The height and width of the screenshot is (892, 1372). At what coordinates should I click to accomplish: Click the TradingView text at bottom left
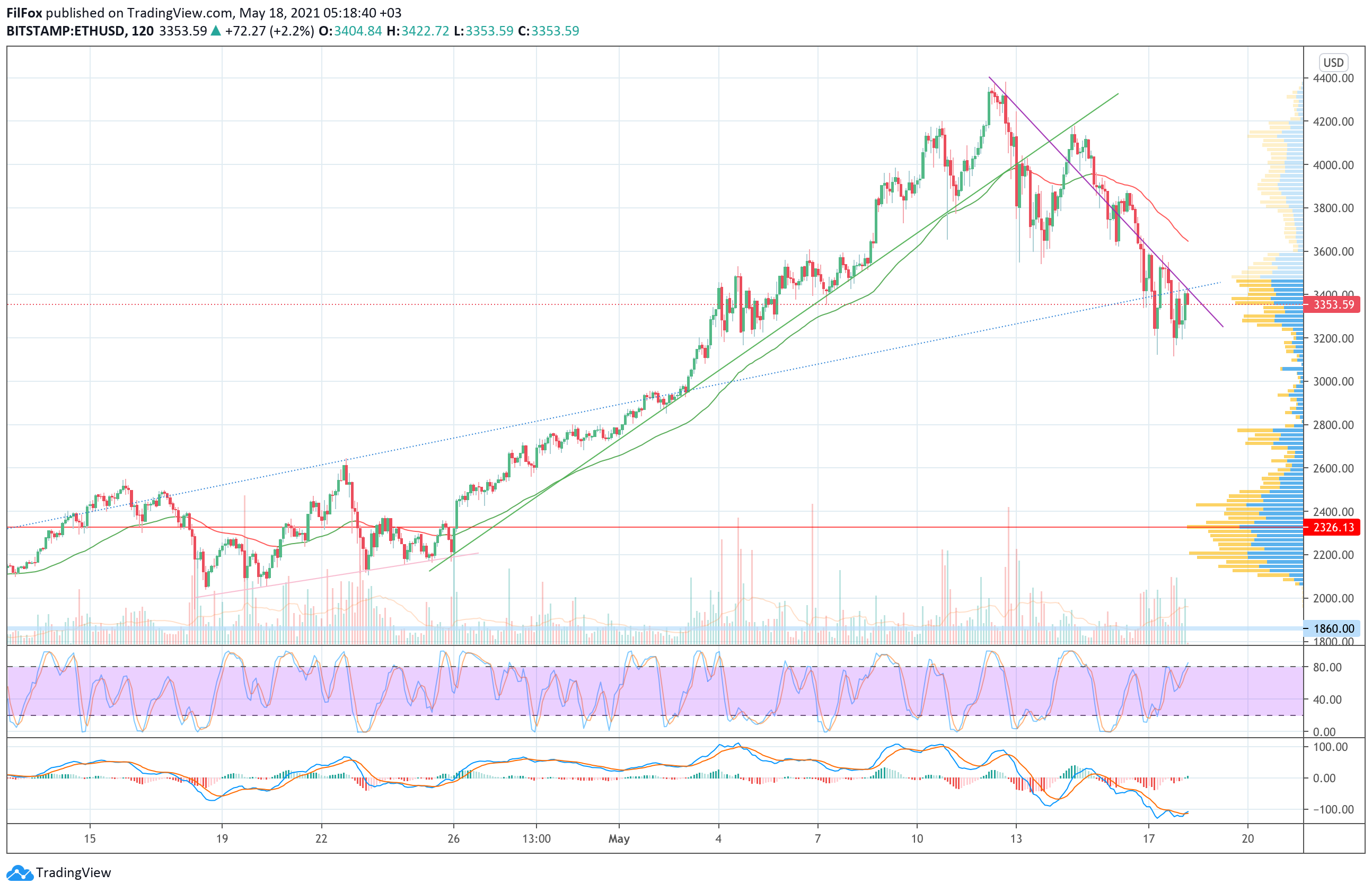[x=73, y=873]
